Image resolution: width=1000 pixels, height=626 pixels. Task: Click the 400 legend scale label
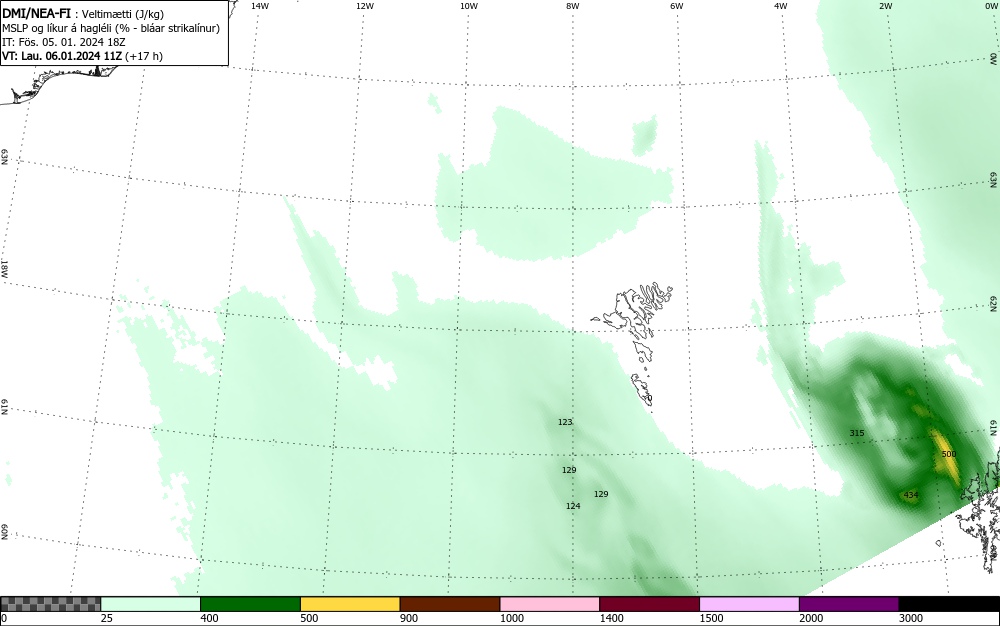coord(209,618)
